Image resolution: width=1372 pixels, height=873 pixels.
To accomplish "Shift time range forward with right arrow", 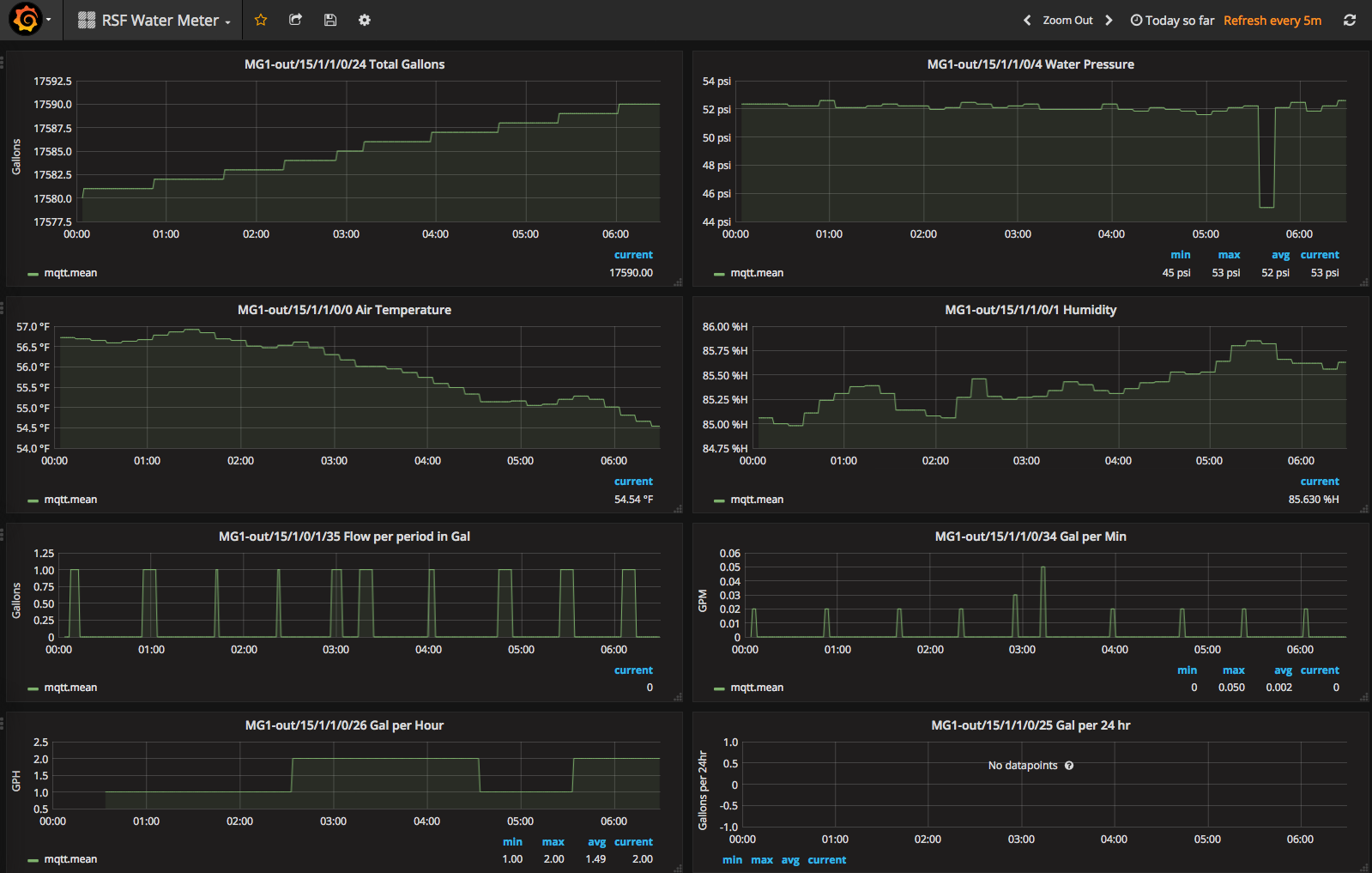I will click(x=1109, y=20).
